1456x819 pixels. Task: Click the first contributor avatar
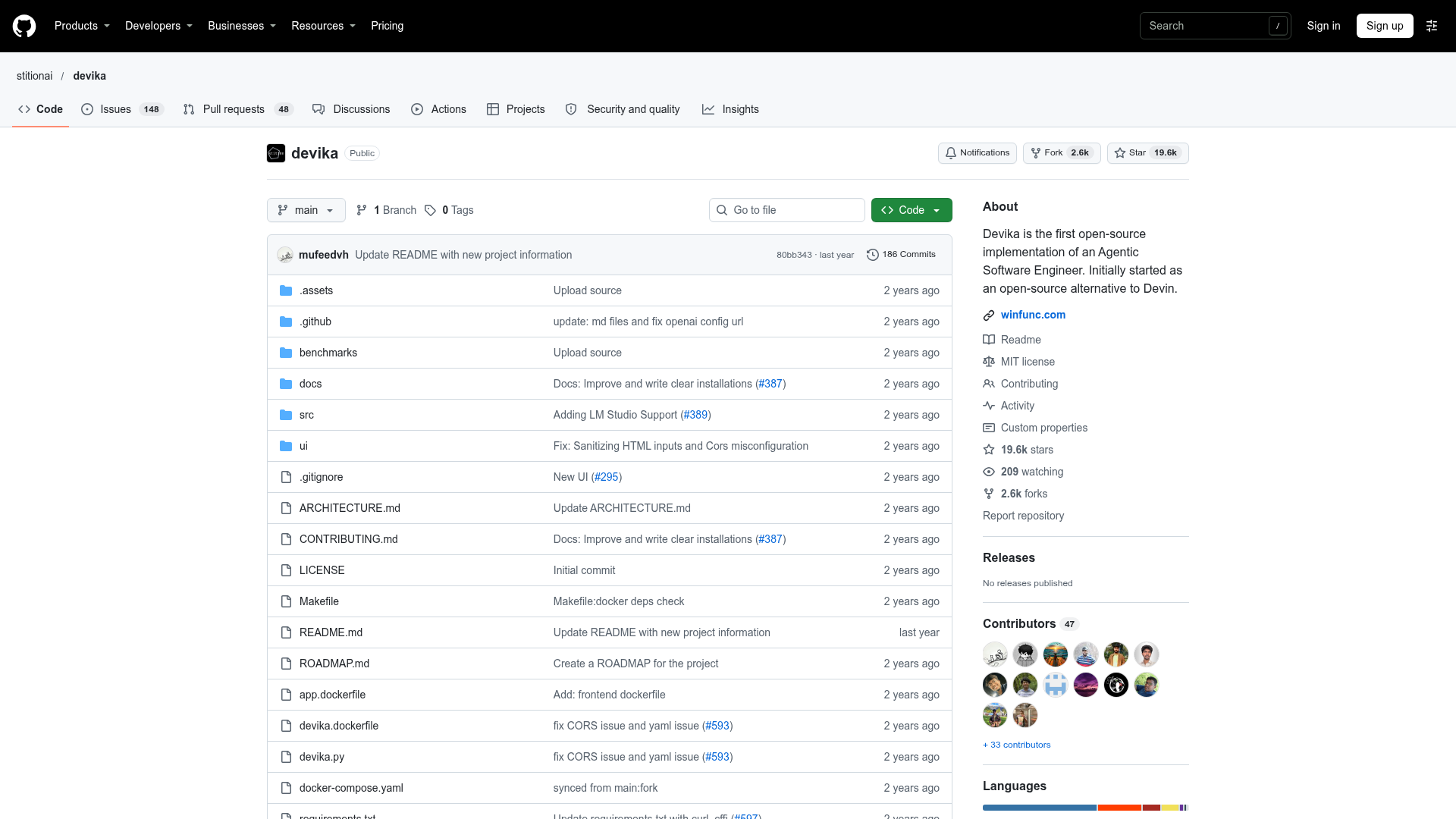tap(995, 654)
